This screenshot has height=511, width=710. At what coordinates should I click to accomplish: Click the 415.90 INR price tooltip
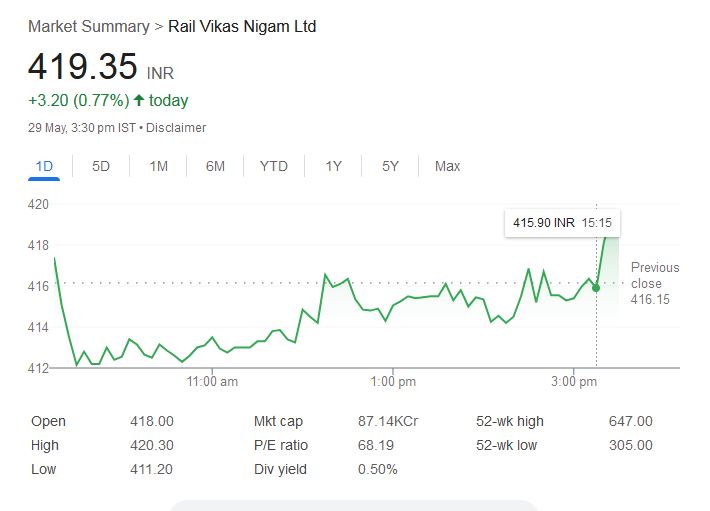pyautogui.click(x=562, y=224)
